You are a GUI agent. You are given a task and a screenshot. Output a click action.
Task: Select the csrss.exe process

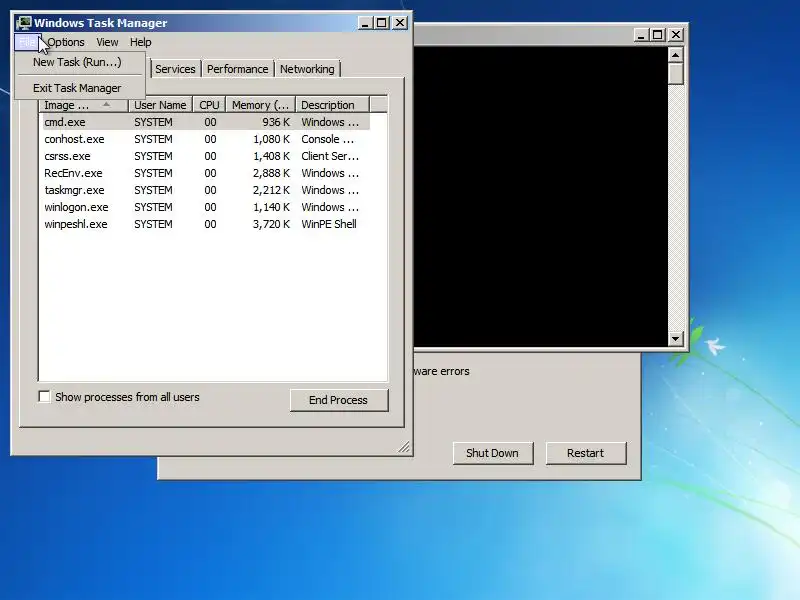(x=205, y=156)
